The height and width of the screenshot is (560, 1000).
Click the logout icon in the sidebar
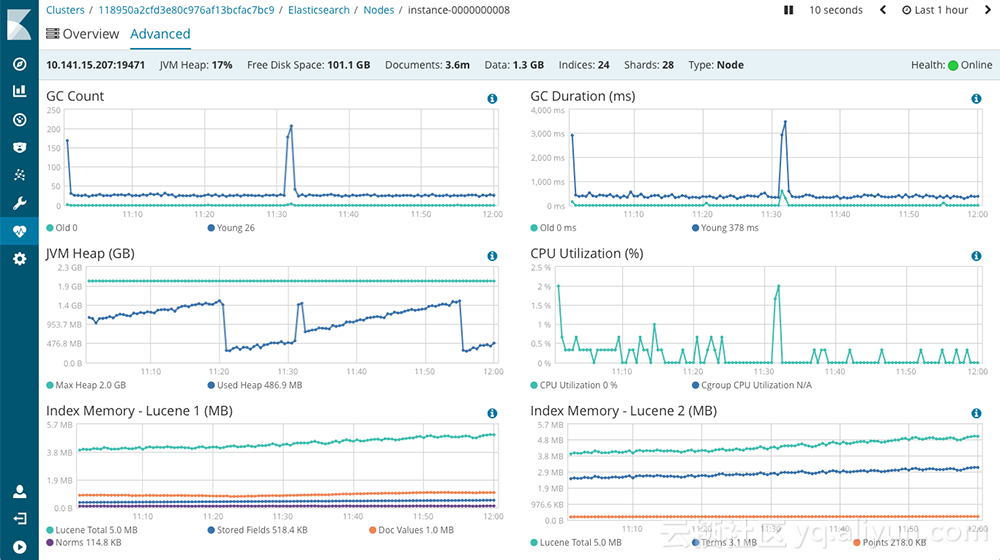pos(19,519)
